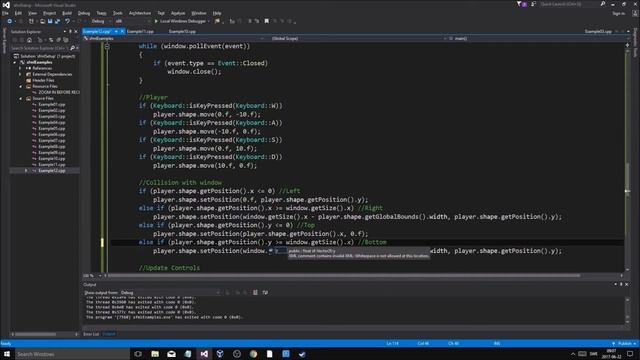
Task: Toggle word wrap icon in Output panel
Action: [x=265, y=292]
